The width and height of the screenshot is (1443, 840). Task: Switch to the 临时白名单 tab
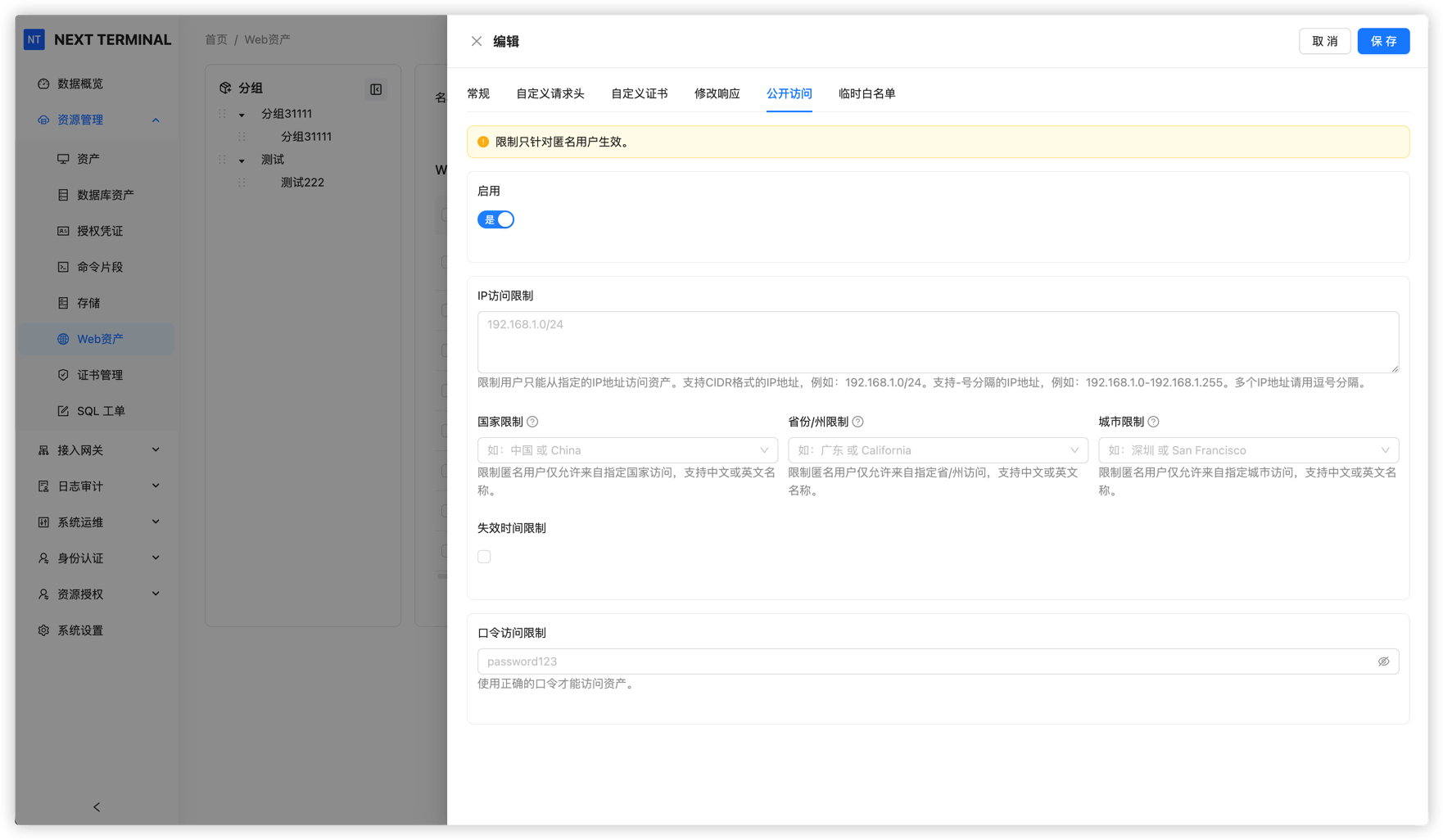pyautogui.click(x=866, y=93)
